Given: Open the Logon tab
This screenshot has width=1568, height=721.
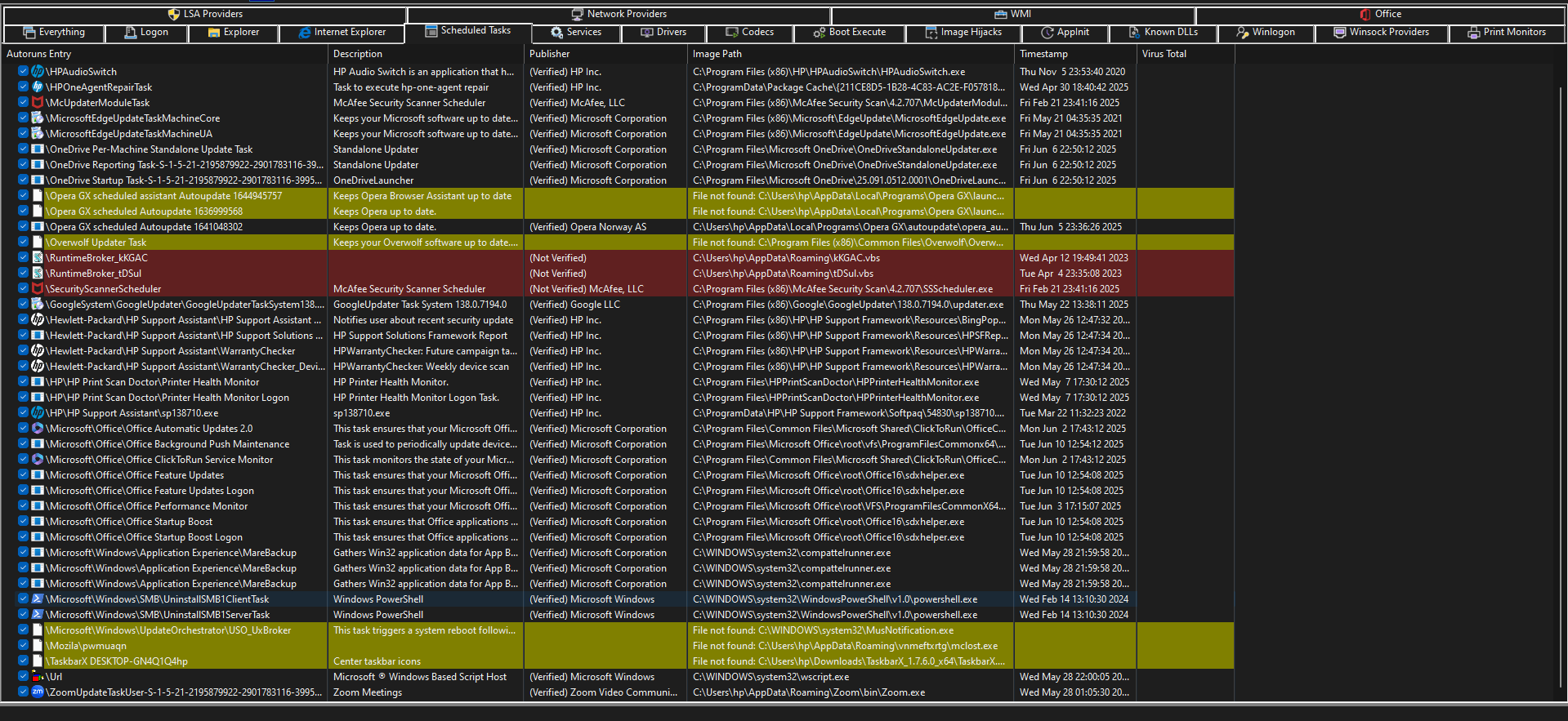Looking at the screenshot, I should pos(146,33).
